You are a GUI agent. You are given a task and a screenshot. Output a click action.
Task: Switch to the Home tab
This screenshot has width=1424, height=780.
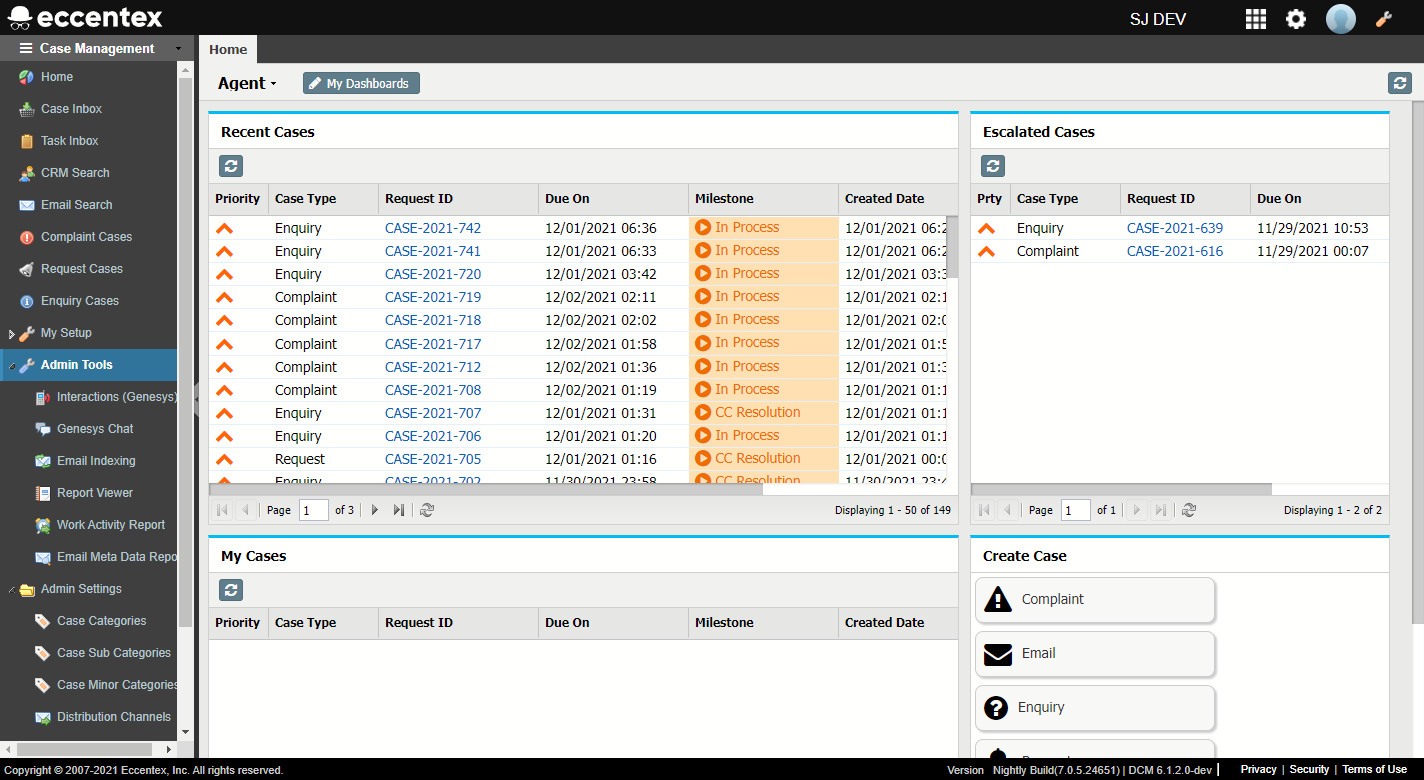pos(228,49)
